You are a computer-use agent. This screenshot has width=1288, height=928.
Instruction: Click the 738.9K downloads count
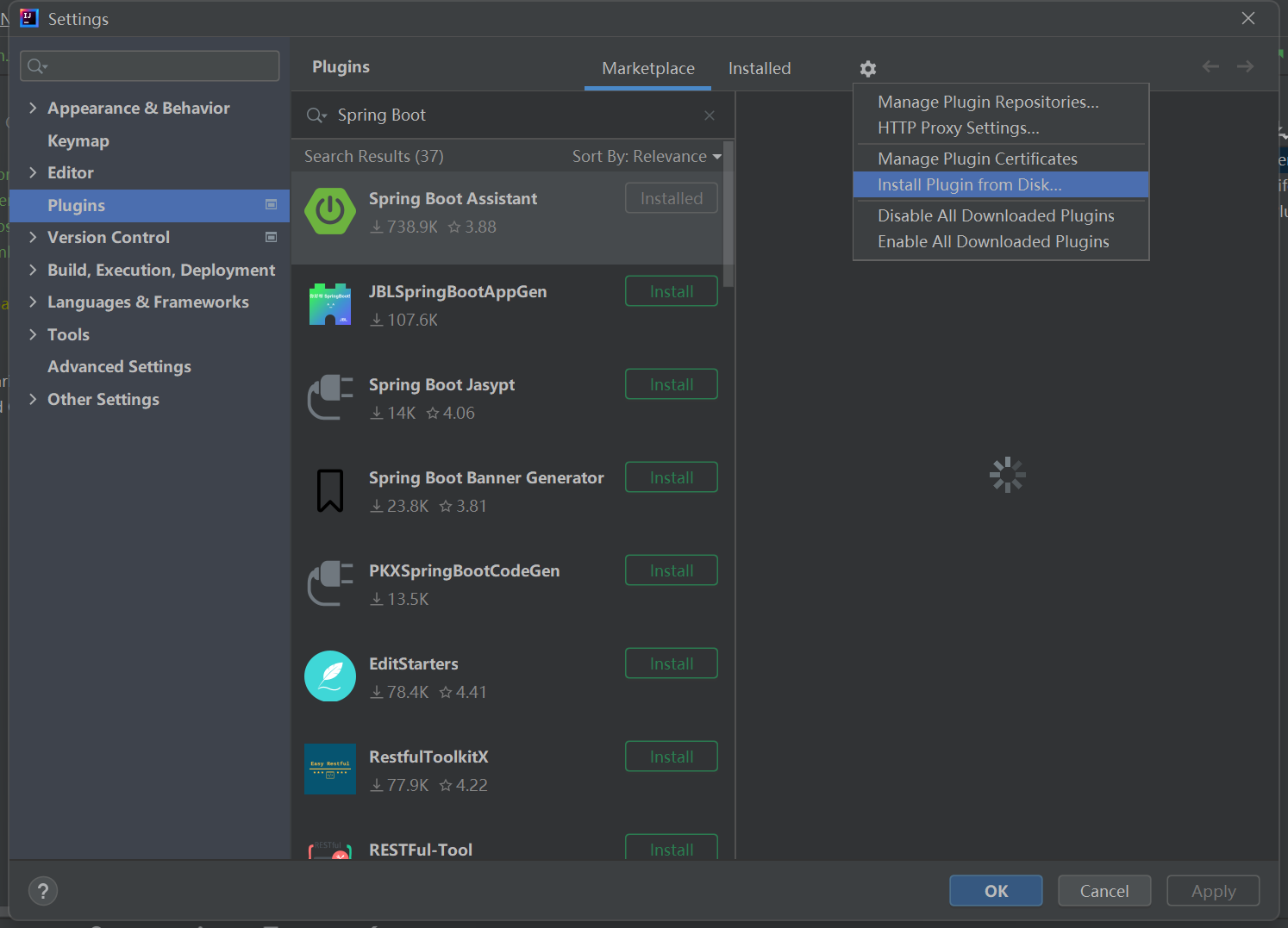[403, 227]
